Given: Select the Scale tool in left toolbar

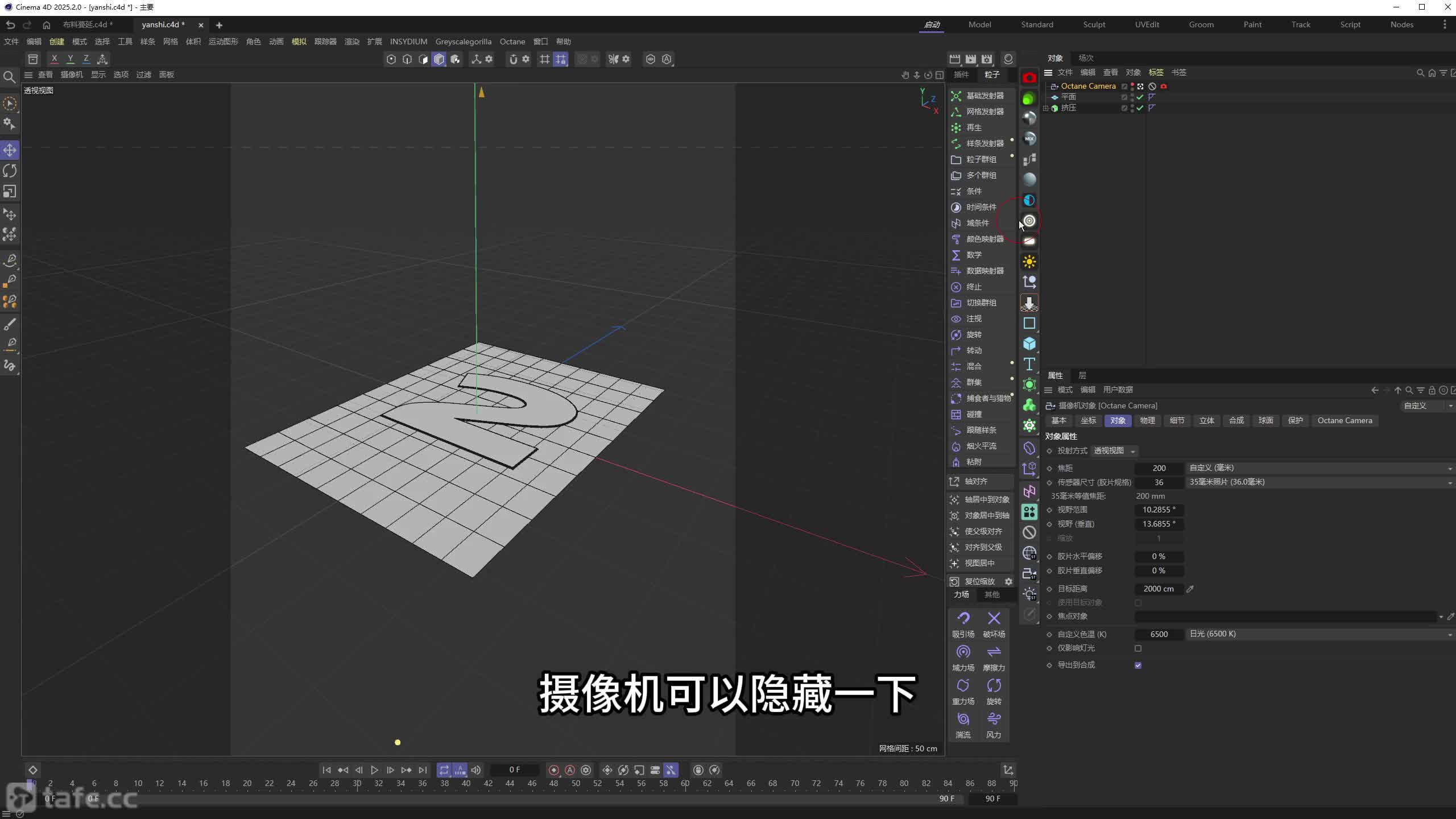Looking at the screenshot, I should pos(10,192).
